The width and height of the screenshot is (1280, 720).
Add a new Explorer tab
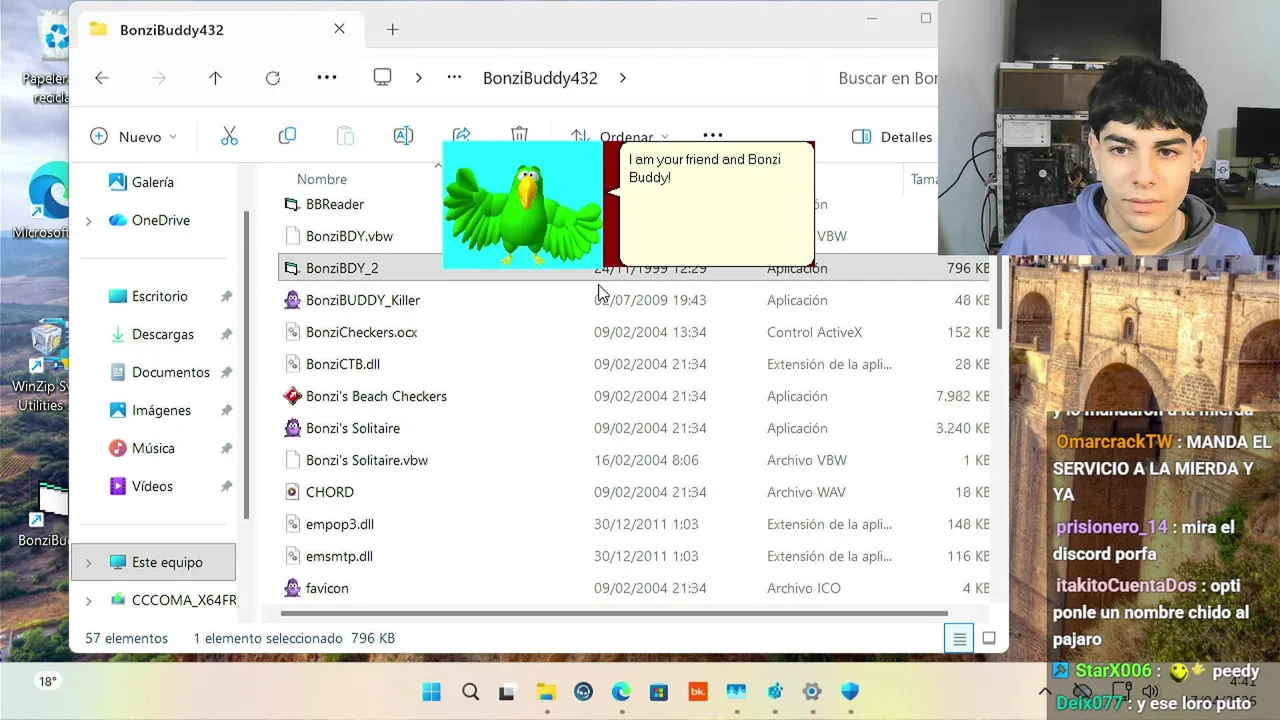pos(392,29)
